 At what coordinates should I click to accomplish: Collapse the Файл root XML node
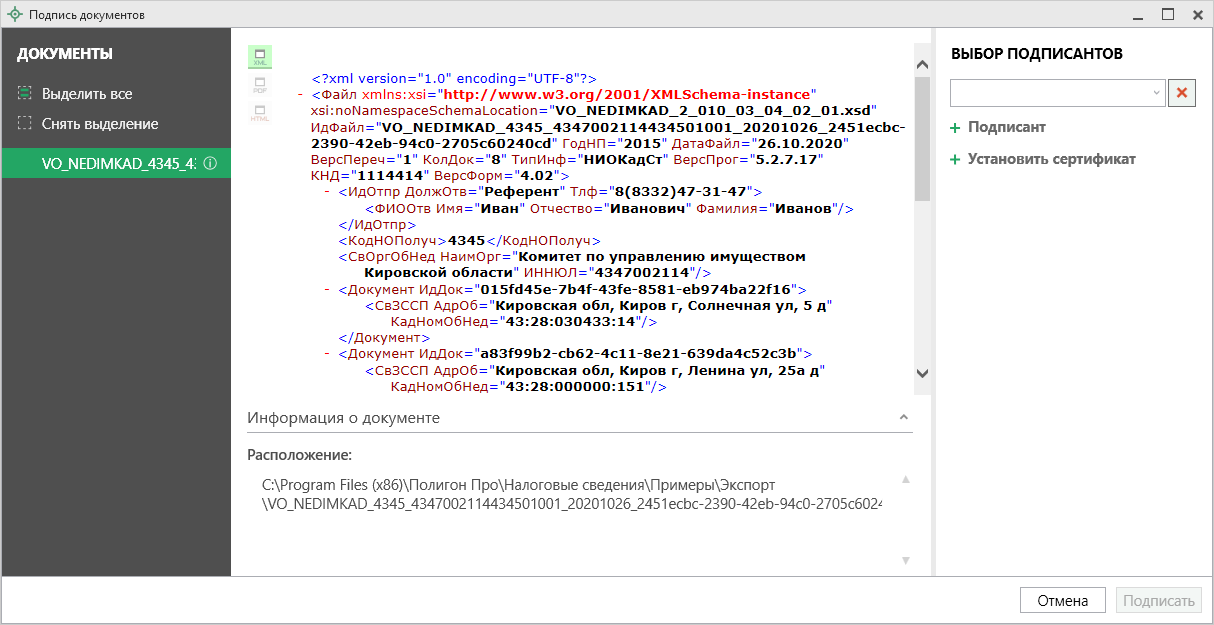click(302, 94)
